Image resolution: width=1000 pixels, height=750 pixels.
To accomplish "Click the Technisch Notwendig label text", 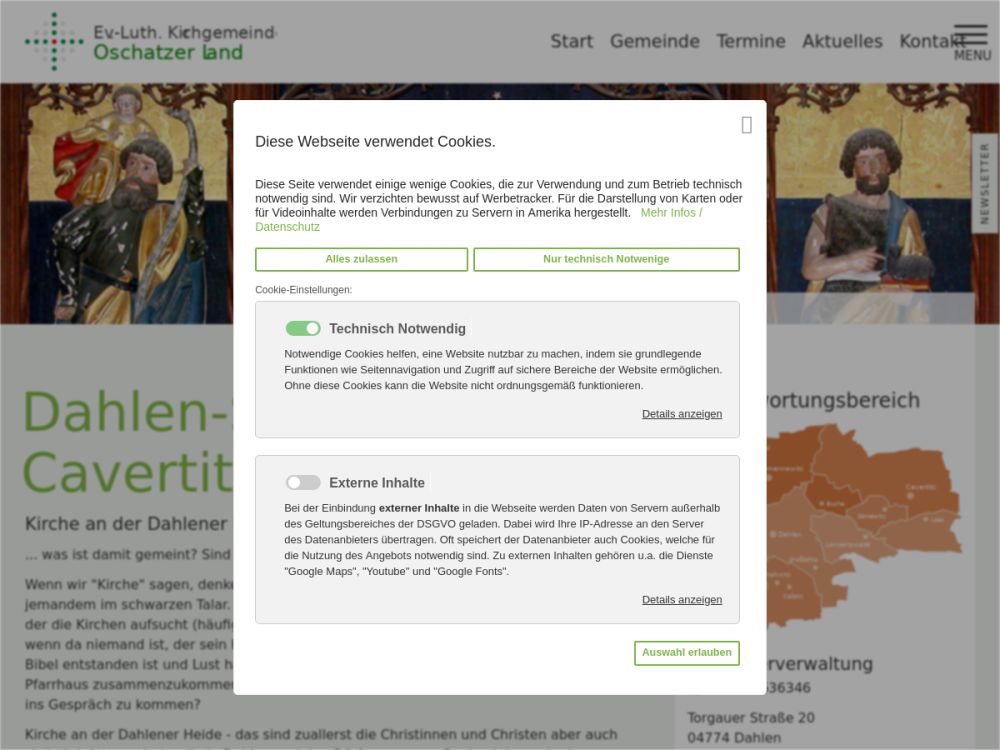I will pos(397,329).
